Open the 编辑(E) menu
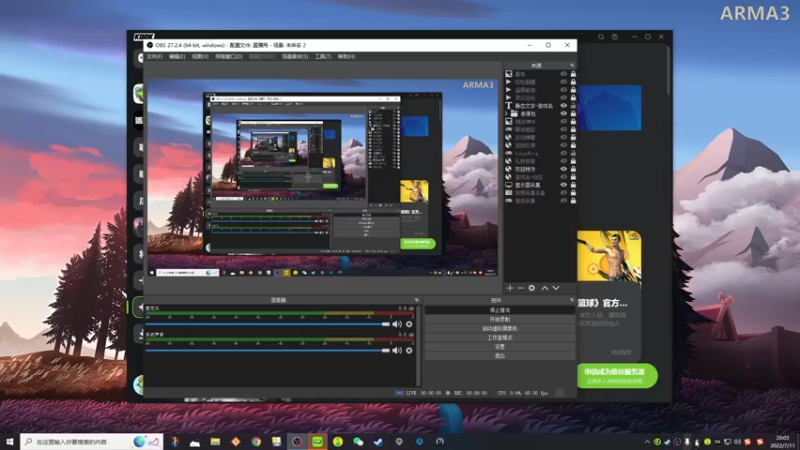The height and width of the screenshot is (450, 800). tap(177, 57)
